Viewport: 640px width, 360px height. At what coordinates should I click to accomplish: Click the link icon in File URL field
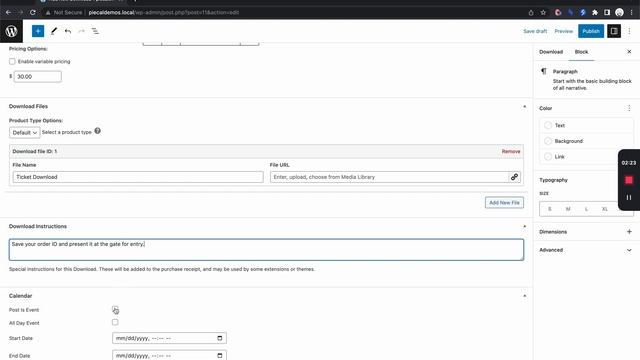[514, 177]
